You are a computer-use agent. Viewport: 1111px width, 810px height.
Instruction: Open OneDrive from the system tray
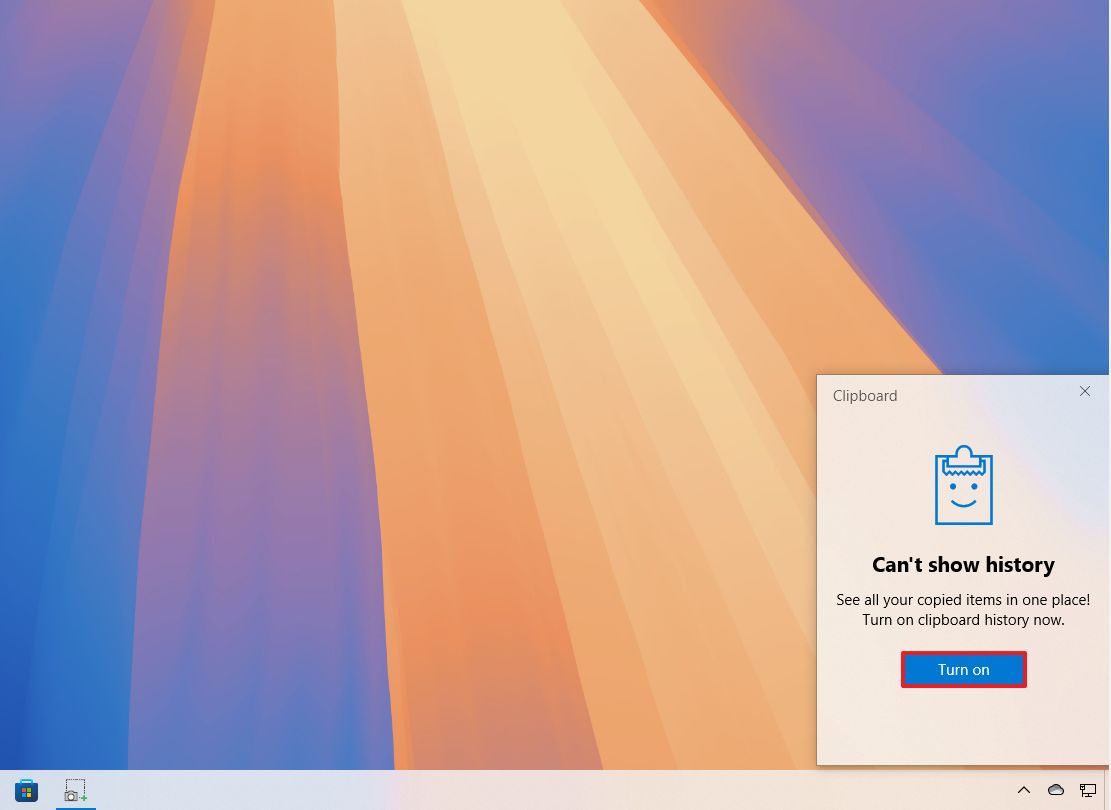tap(1055, 790)
